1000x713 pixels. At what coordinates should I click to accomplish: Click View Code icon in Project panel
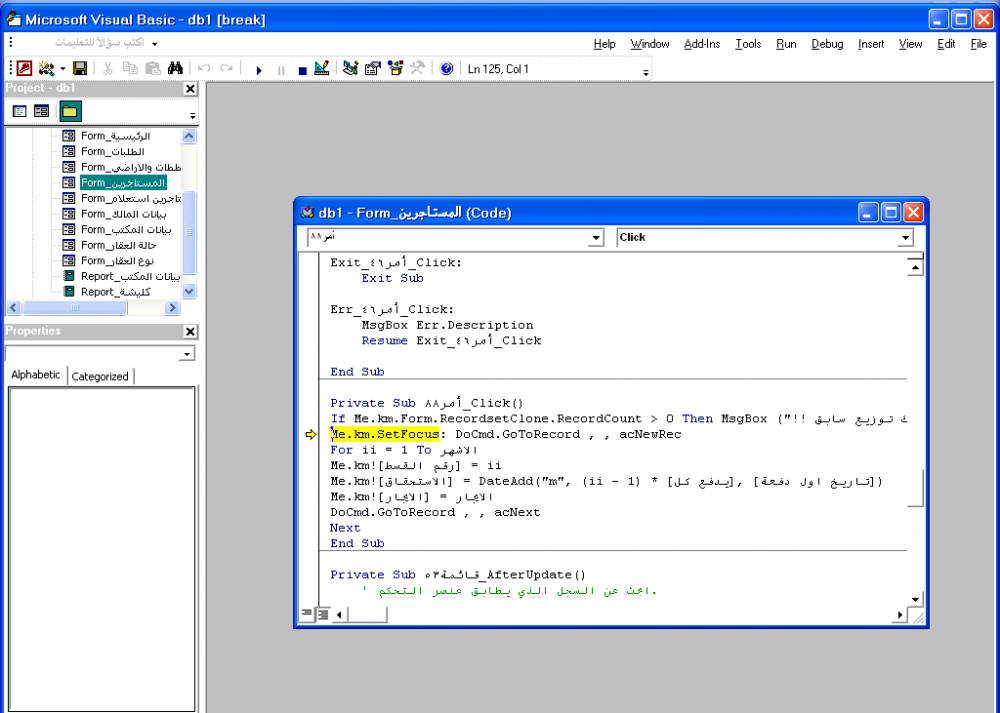tap(19, 112)
